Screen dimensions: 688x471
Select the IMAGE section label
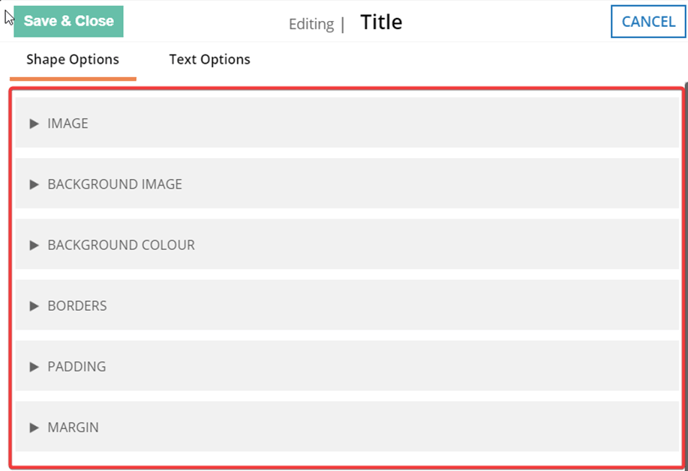click(x=68, y=123)
